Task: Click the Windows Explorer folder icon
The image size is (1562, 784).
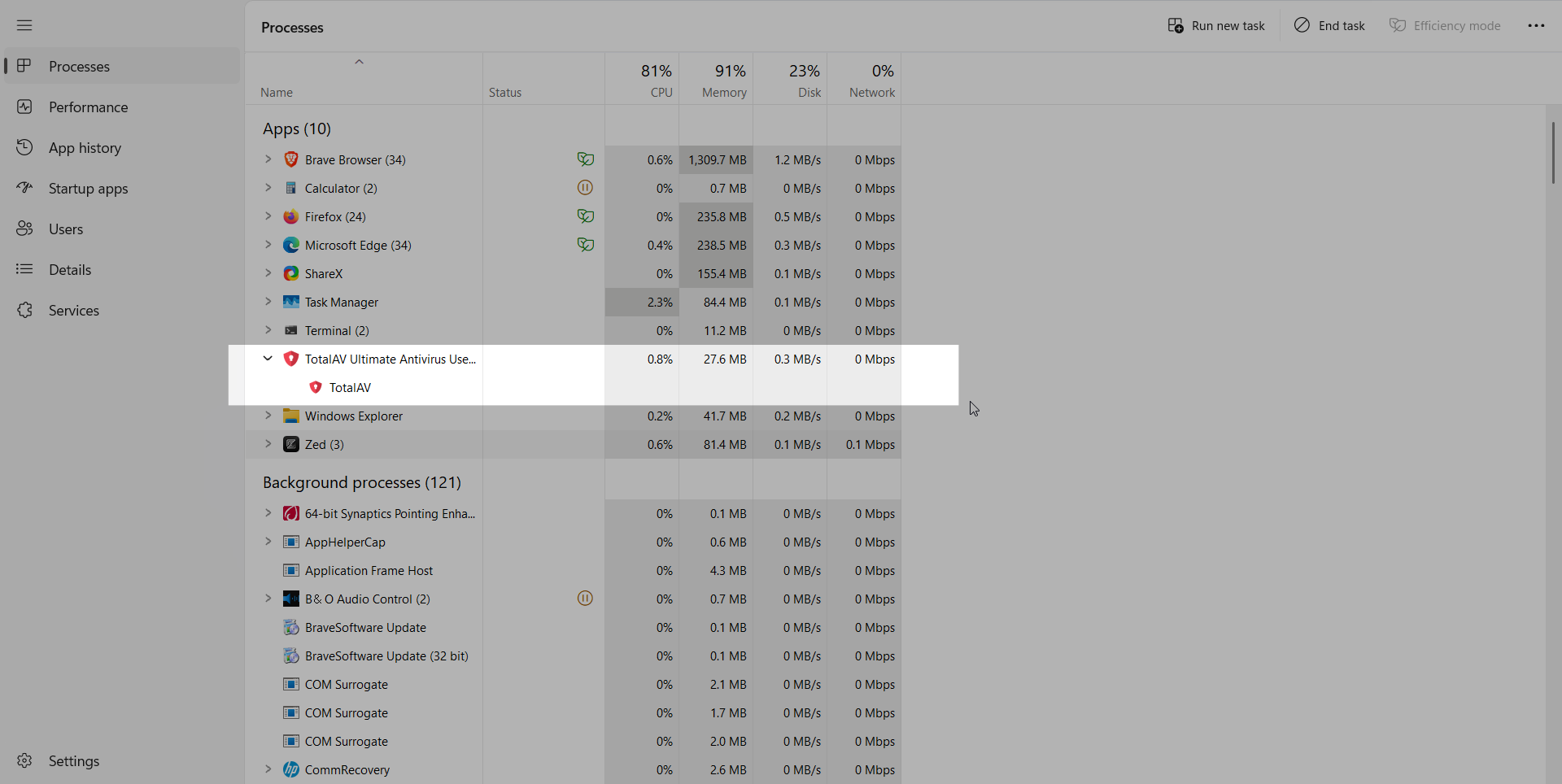Action: pos(291,416)
